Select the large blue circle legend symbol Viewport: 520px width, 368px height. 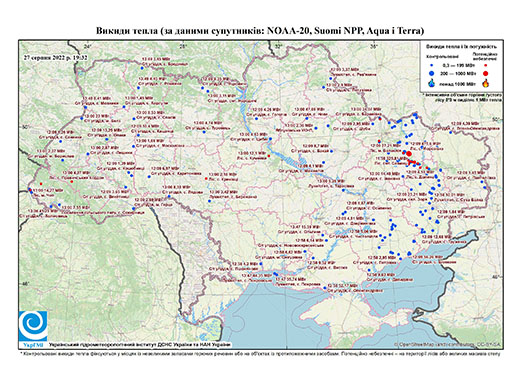click(432, 73)
